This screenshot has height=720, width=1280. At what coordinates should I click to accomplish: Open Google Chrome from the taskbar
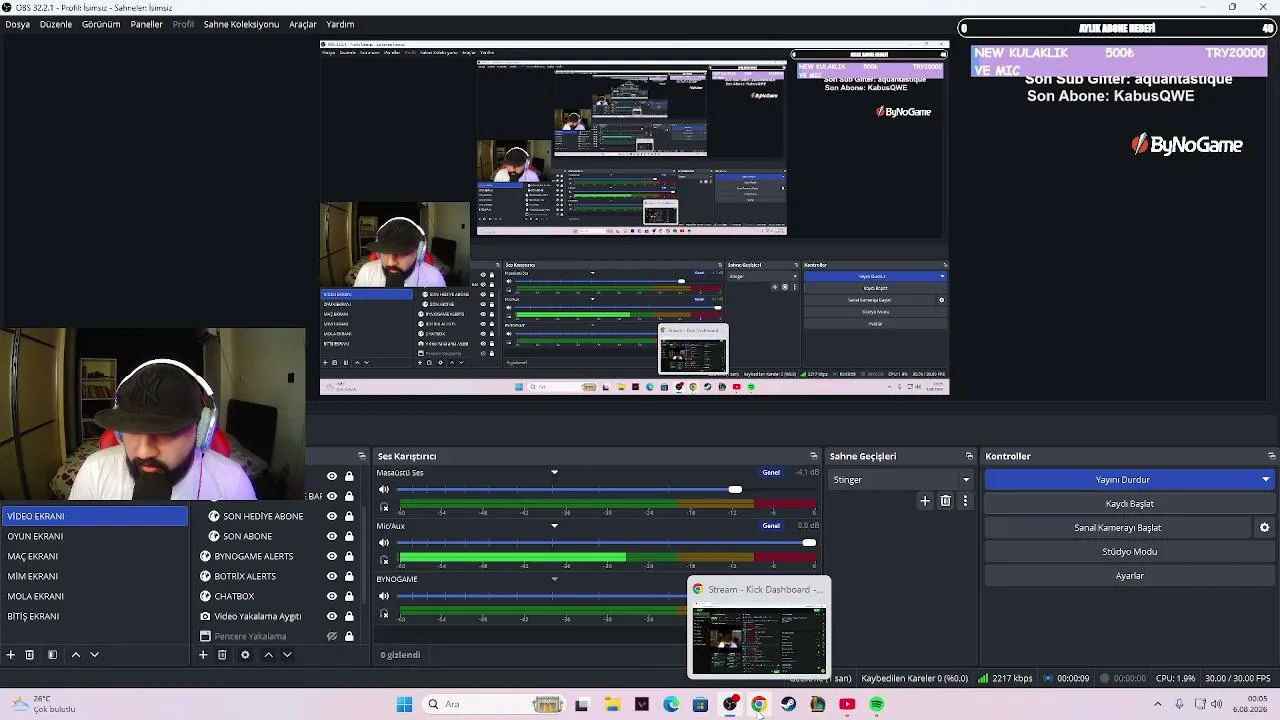pyautogui.click(x=759, y=704)
